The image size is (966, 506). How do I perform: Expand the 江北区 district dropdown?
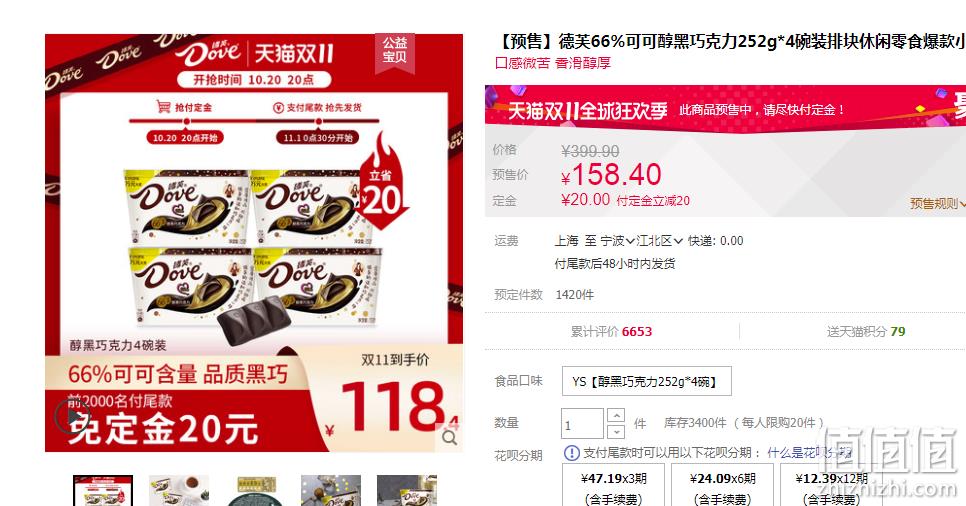[x=659, y=241]
